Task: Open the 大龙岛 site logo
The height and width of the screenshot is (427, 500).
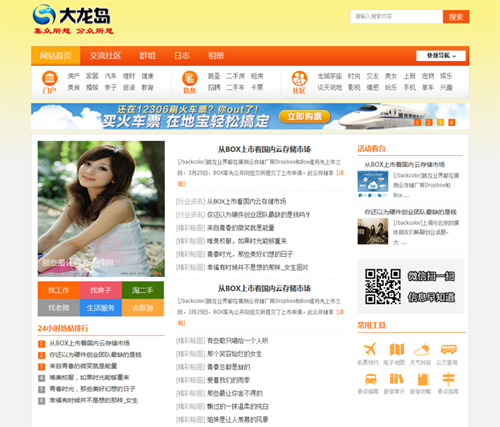Action: pyautogui.click(x=73, y=19)
